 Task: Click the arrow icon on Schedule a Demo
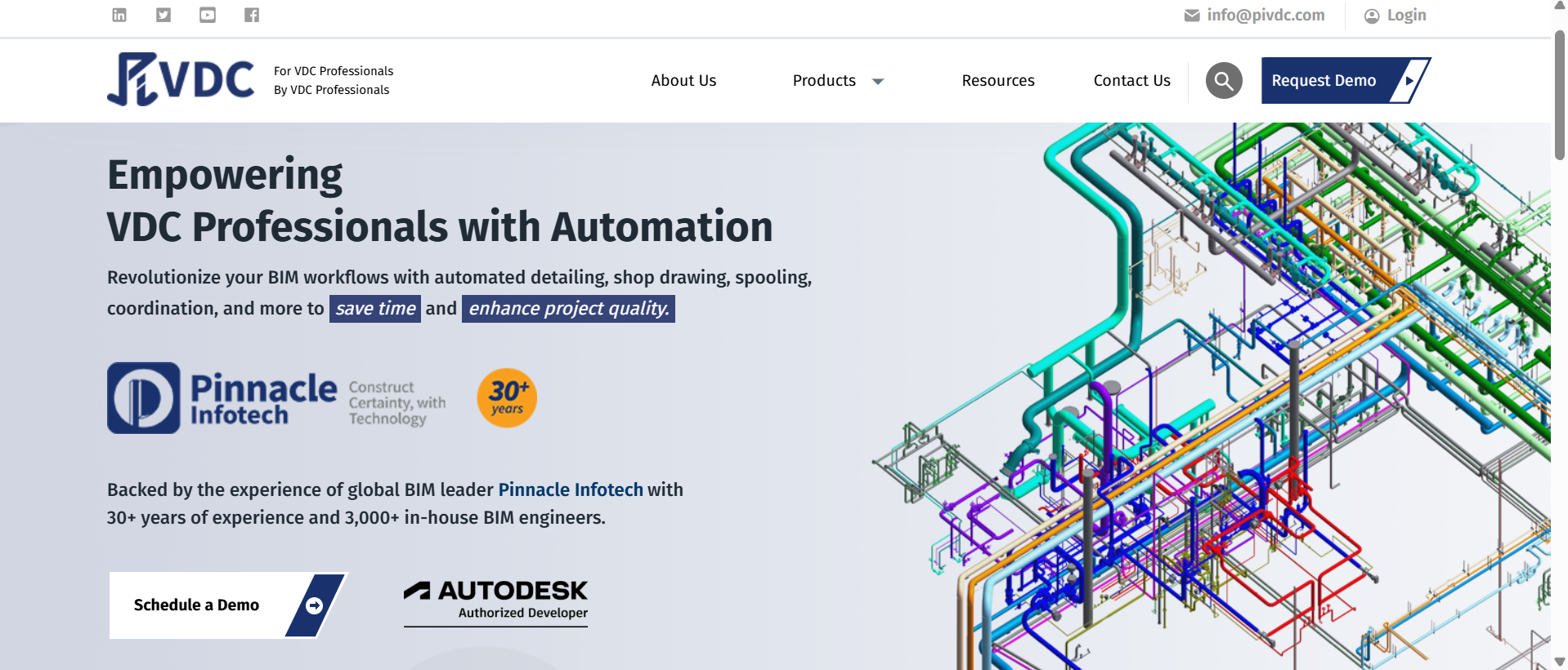click(x=315, y=605)
